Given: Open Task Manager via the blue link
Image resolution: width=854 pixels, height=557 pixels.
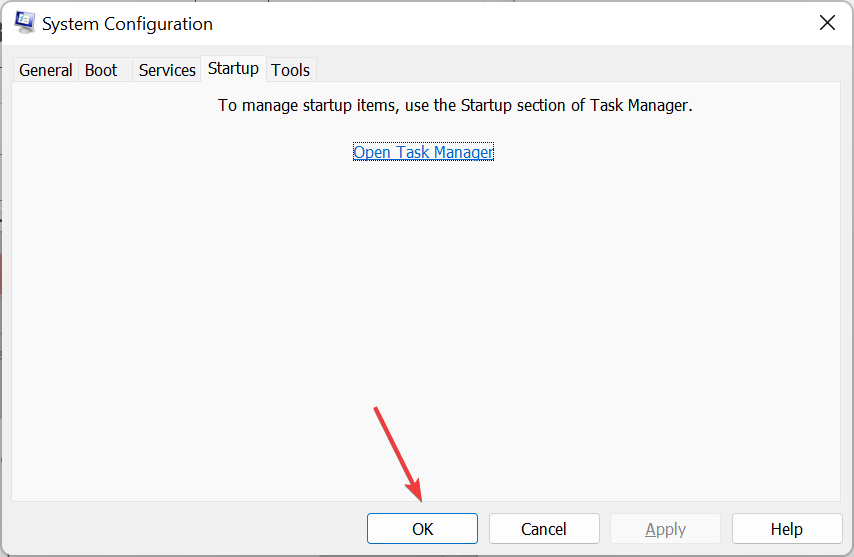Looking at the screenshot, I should tap(423, 152).
